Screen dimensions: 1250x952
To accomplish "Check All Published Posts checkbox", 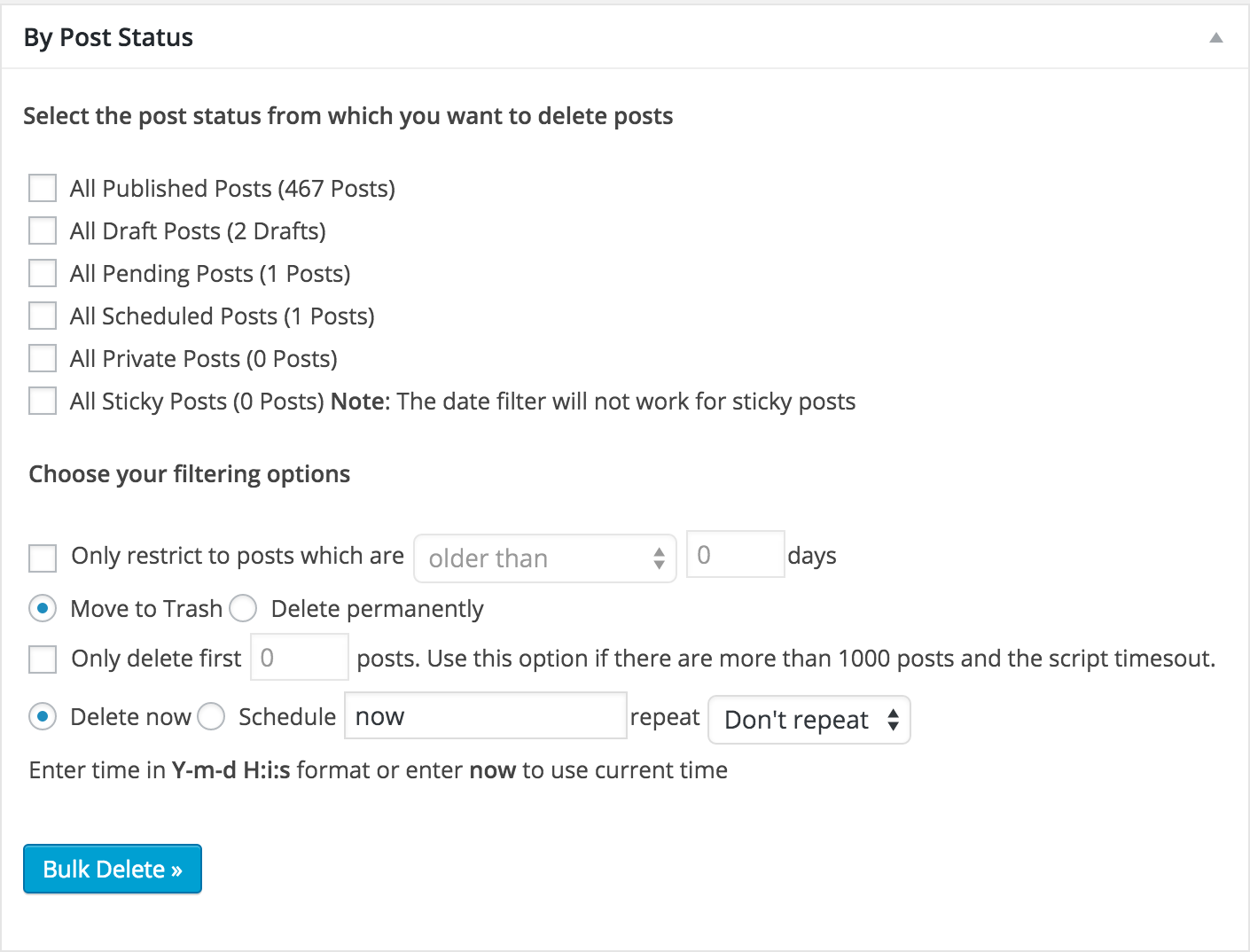I will coord(43,188).
